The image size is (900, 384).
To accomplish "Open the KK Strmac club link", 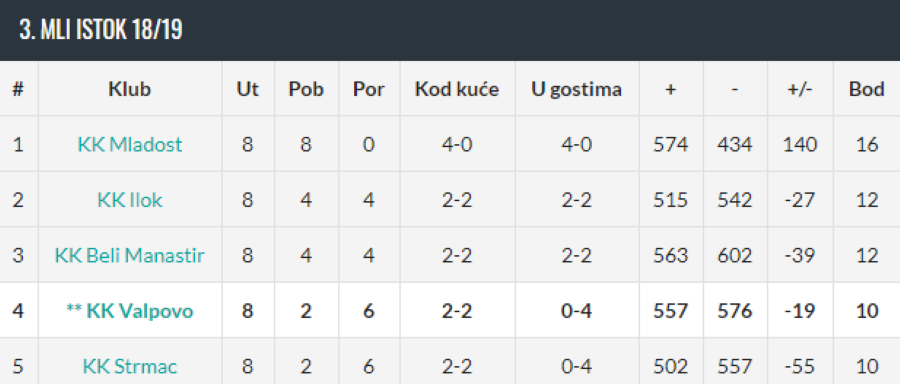I will pos(130,366).
